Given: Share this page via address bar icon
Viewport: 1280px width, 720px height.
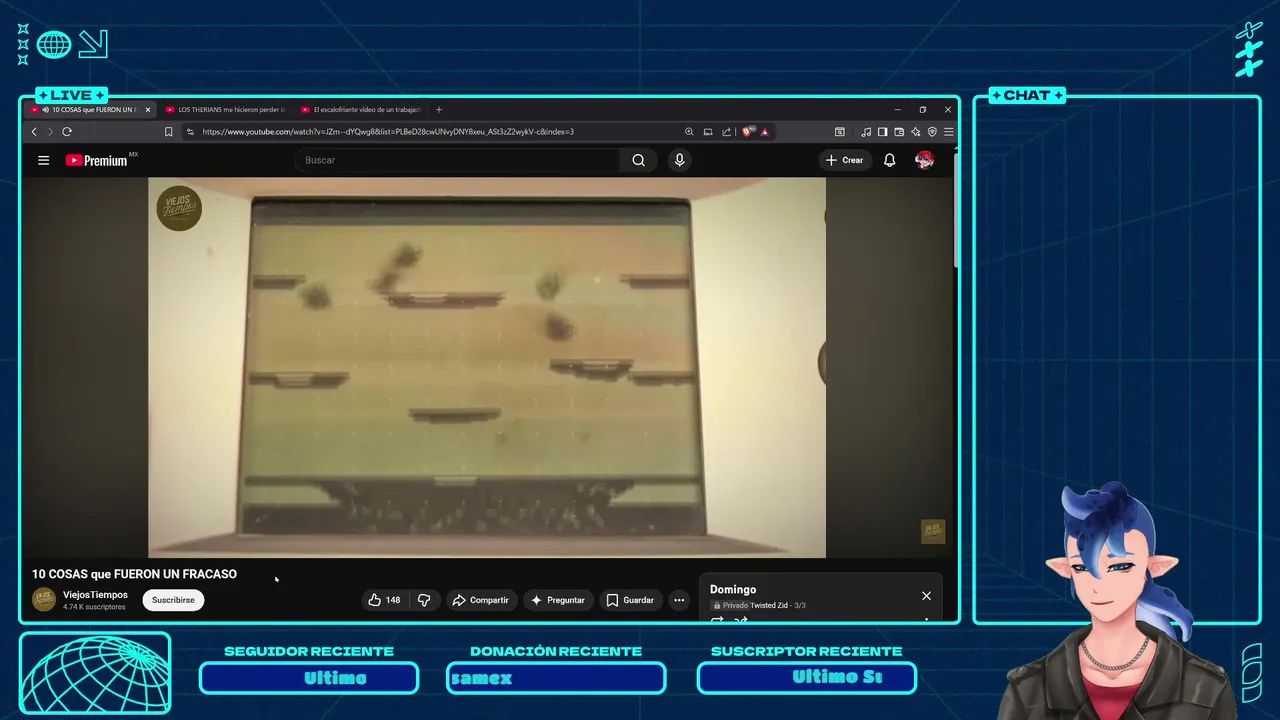Looking at the screenshot, I should pyautogui.click(x=727, y=132).
